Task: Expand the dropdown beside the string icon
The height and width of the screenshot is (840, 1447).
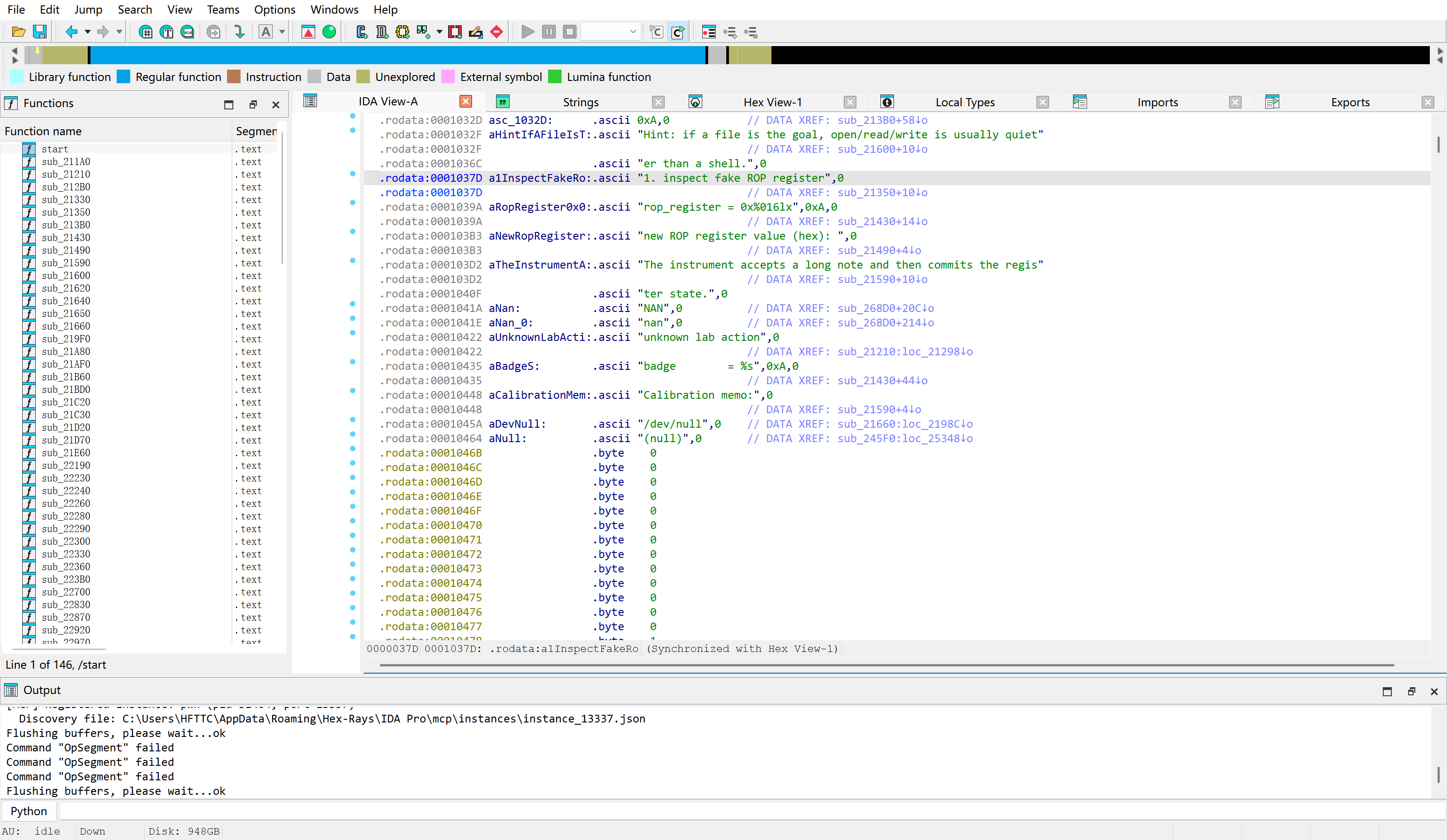Action: 439,32
